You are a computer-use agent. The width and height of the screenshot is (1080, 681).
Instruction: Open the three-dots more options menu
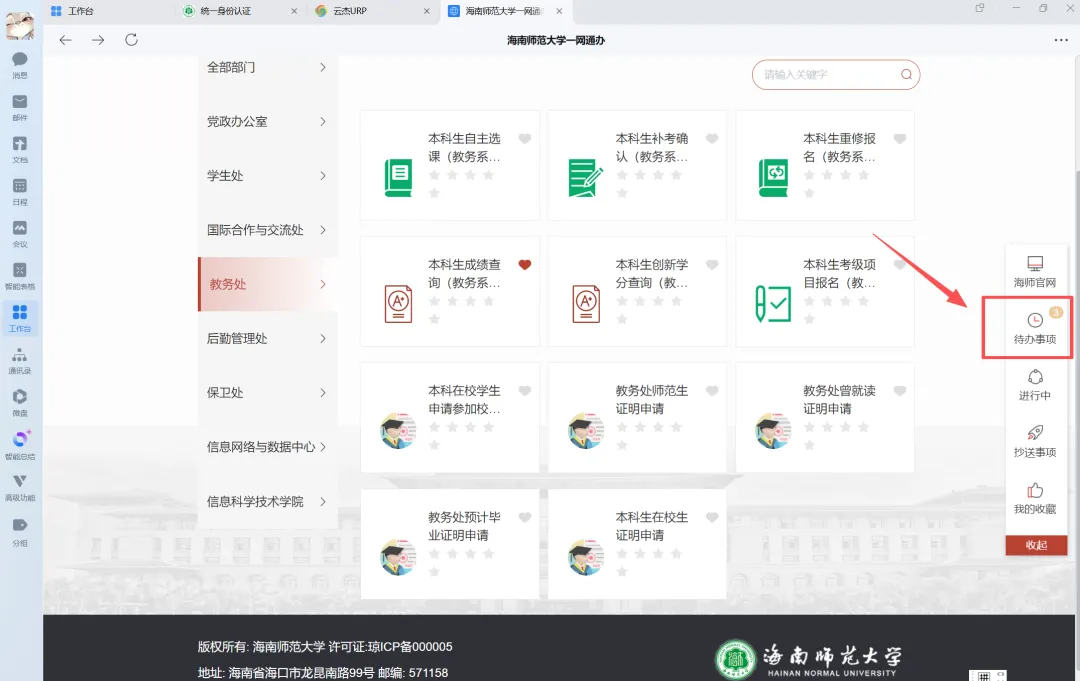coord(1061,40)
